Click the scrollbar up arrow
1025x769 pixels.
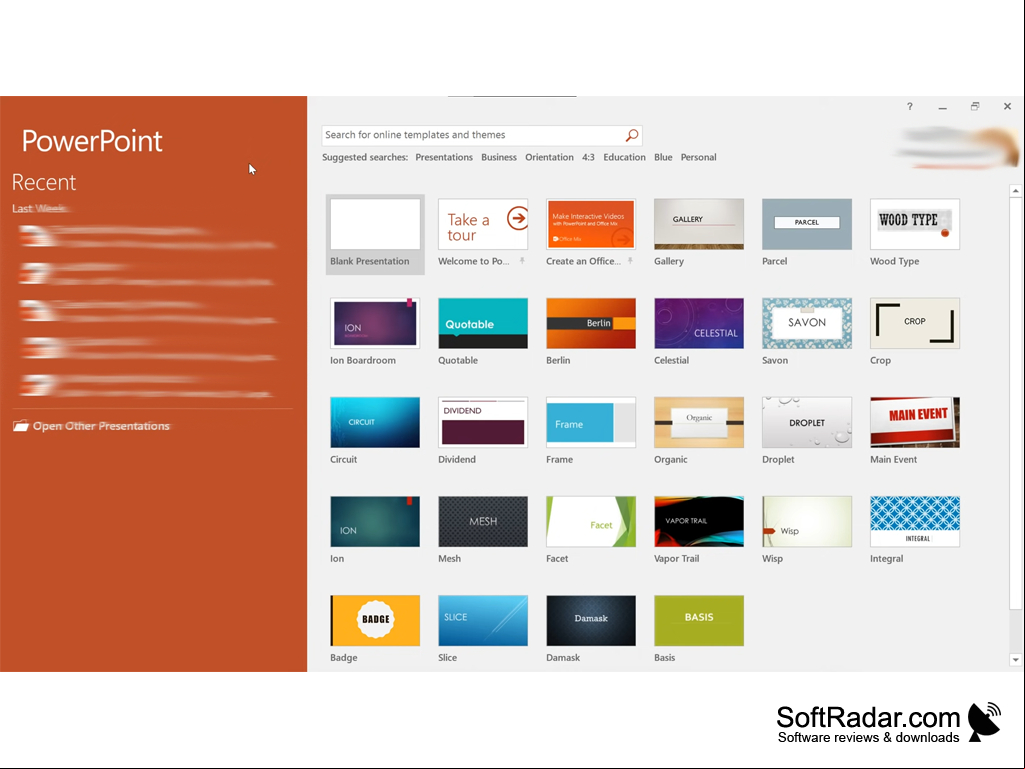tap(1015, 191)
